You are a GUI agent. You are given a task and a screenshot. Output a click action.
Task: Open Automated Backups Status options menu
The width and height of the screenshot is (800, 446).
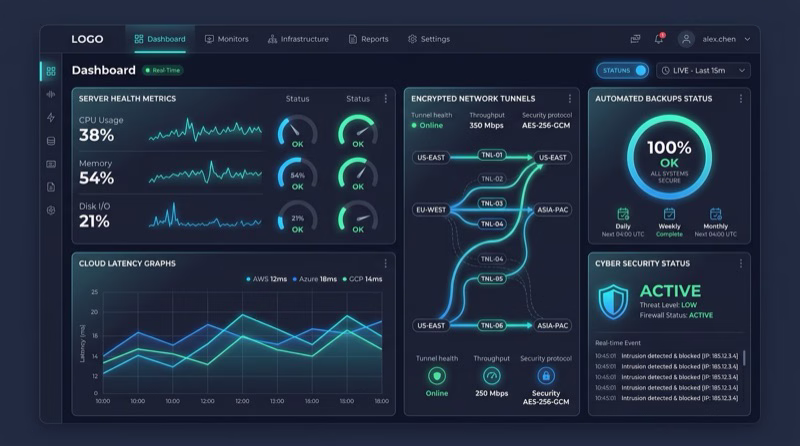(x=741, y=98)
